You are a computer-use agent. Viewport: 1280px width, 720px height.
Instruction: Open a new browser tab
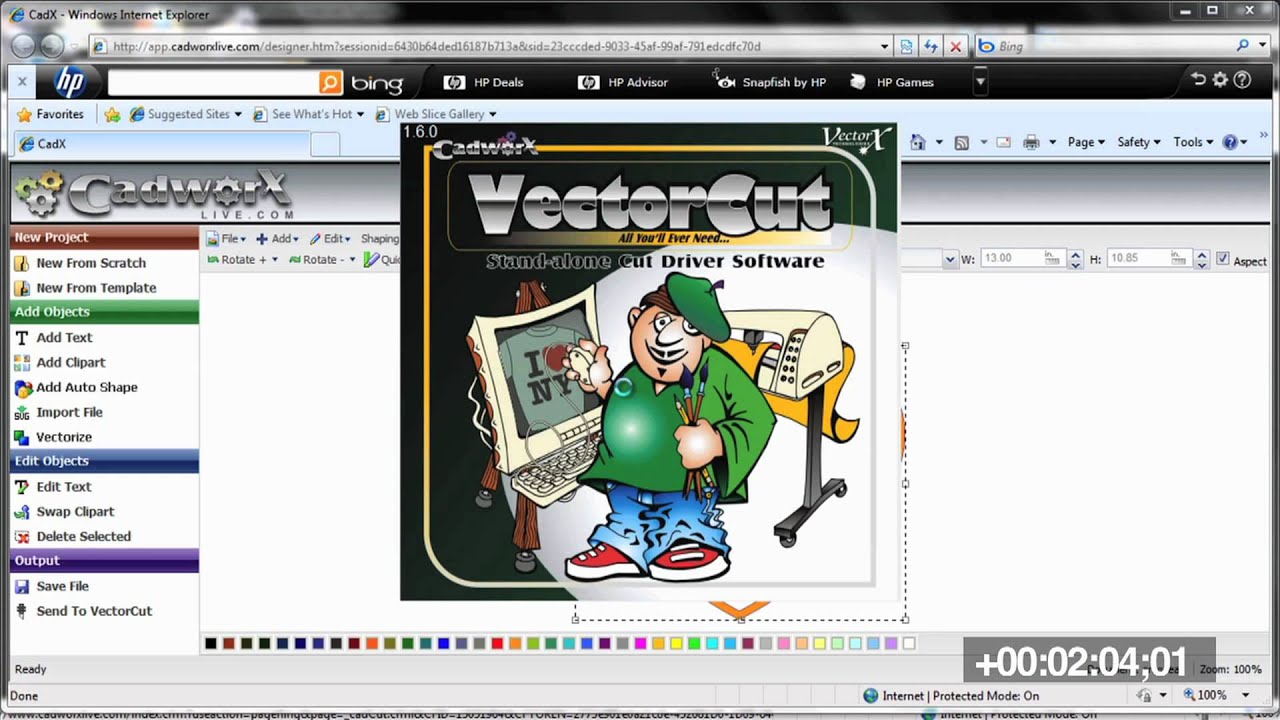tap(325, 144)
